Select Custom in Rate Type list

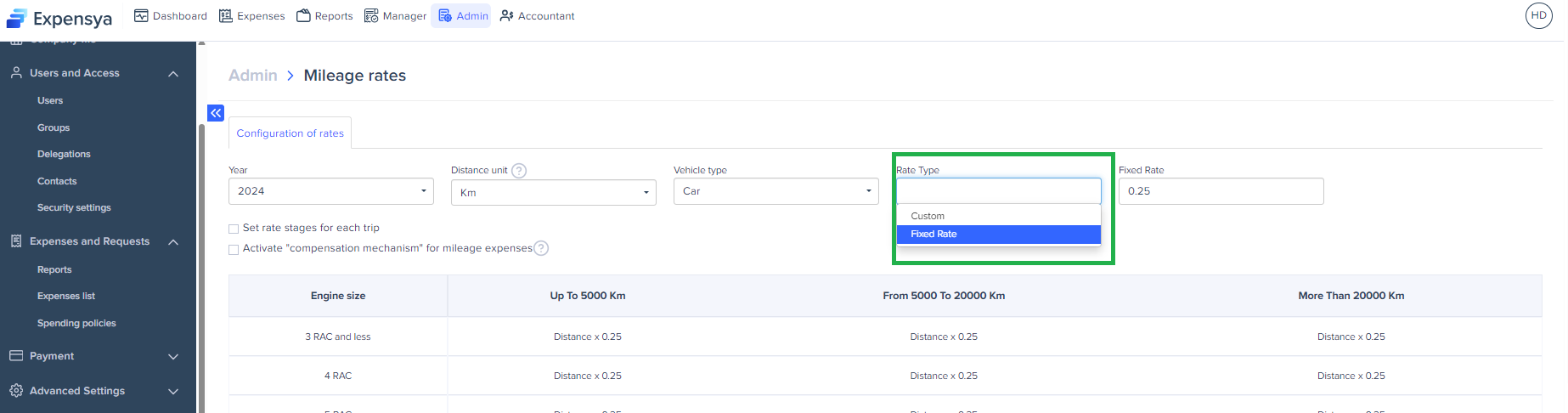click(928, 216)
